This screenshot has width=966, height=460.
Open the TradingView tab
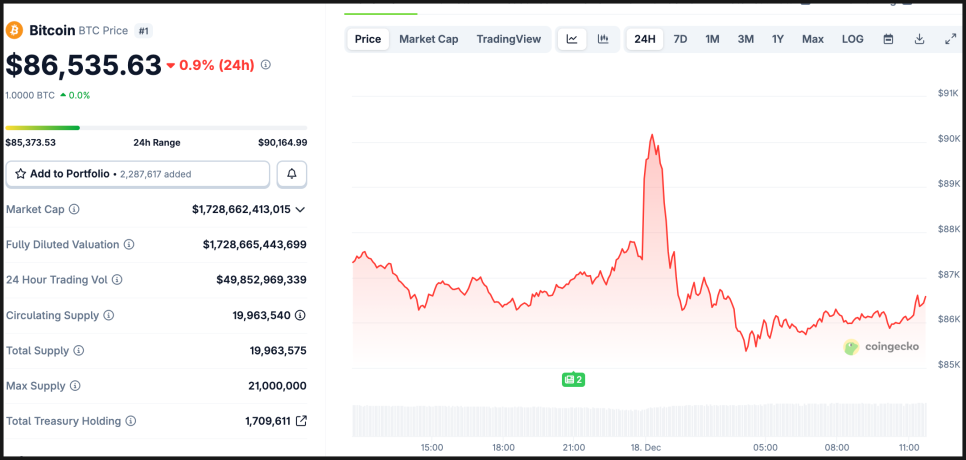508,39
